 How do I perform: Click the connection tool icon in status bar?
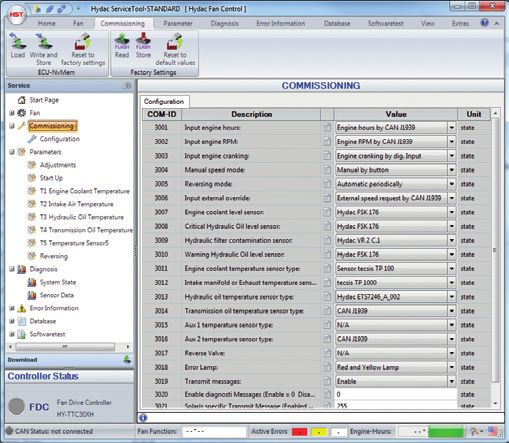476,431
